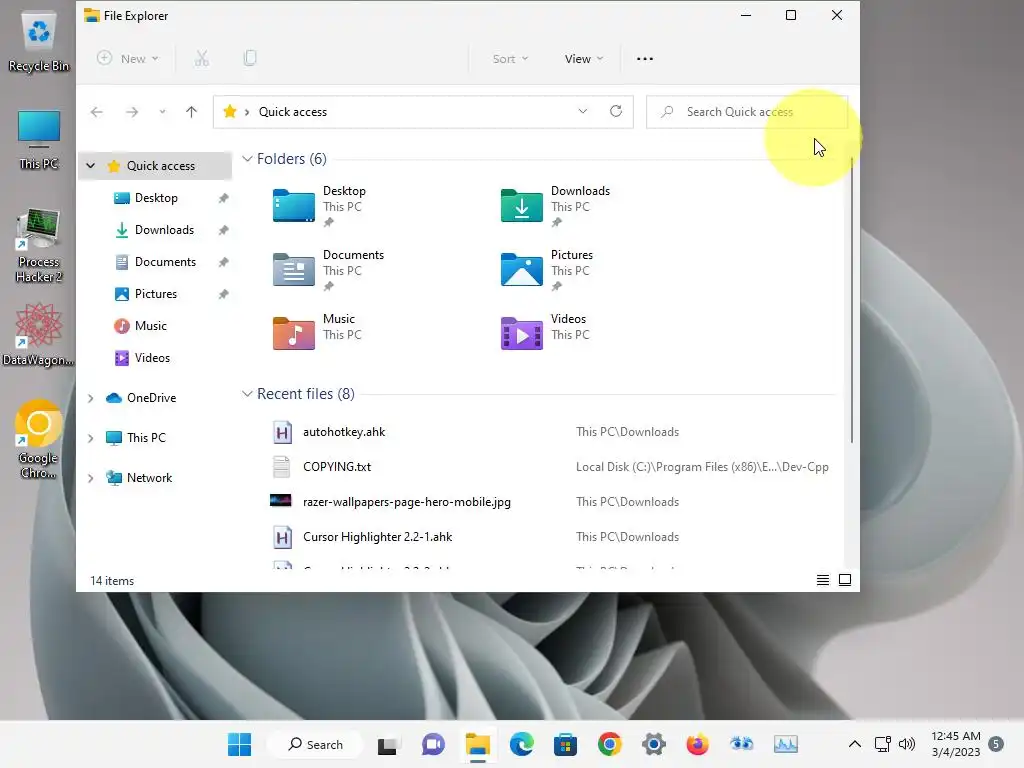Click Quick access in the address bar

click(293, 112)
